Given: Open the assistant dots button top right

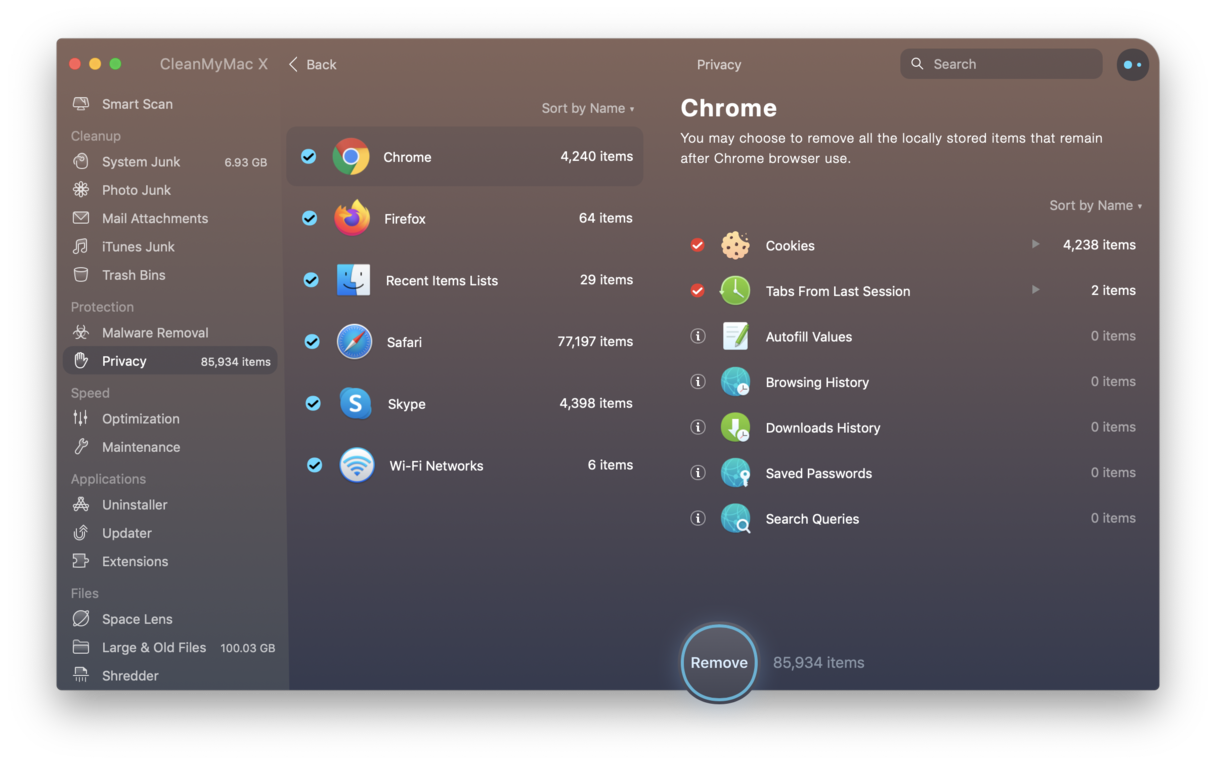Looking at the screenshot, I should (x=1132, y=64).
